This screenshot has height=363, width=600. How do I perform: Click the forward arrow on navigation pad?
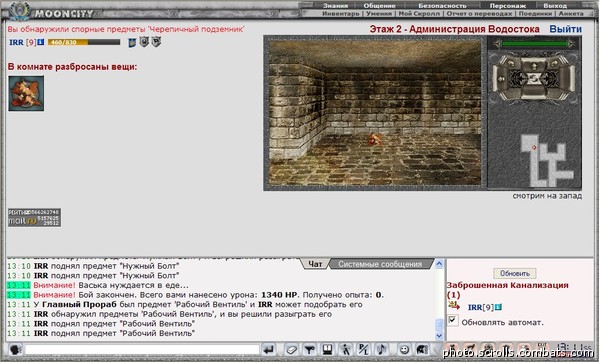pos(534,66)
